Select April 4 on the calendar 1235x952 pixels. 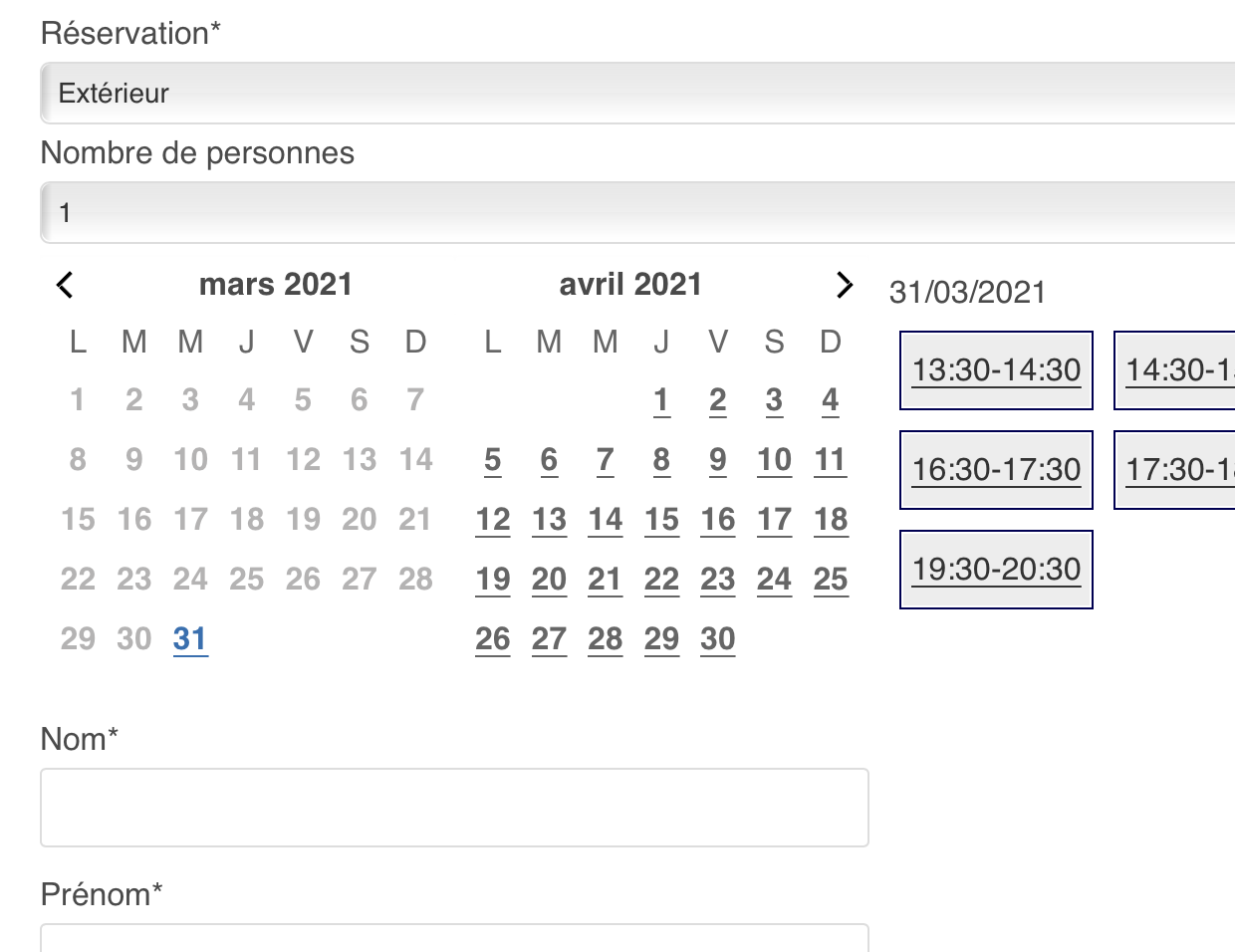831,400
